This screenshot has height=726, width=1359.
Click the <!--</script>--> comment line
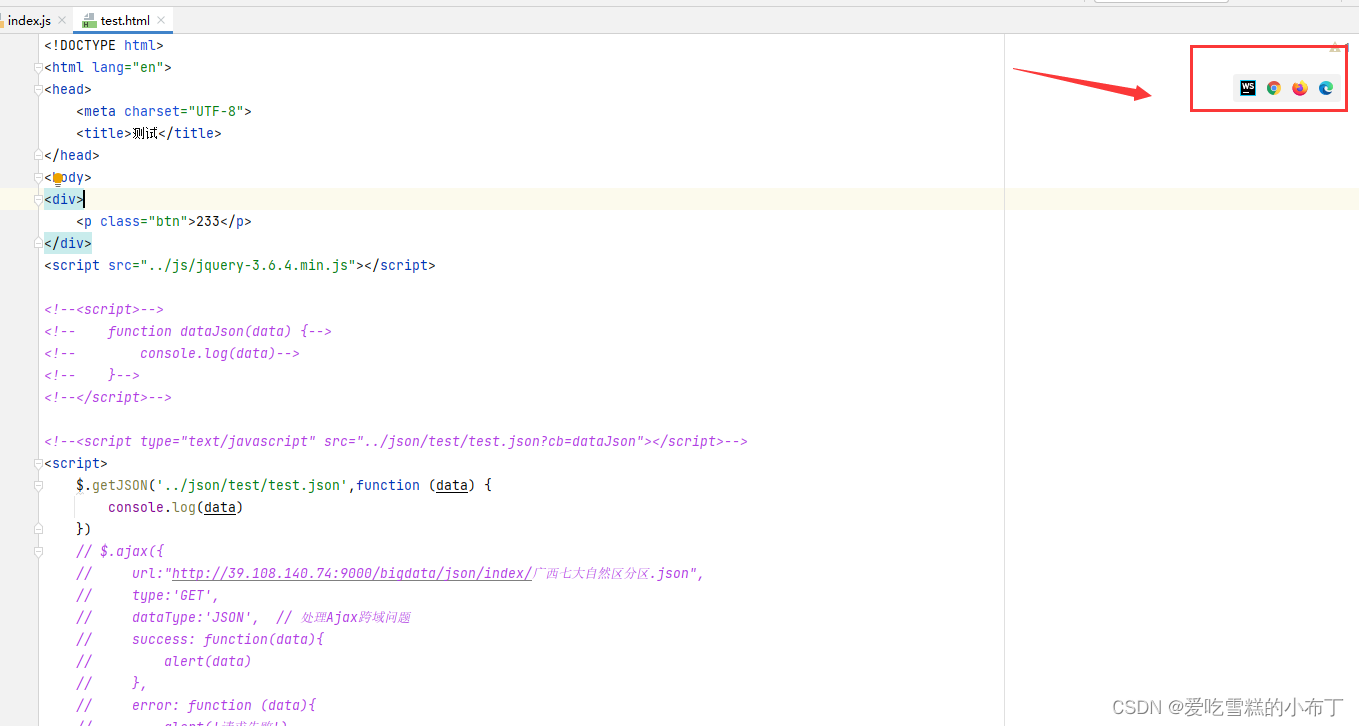(x=108, y=398)
